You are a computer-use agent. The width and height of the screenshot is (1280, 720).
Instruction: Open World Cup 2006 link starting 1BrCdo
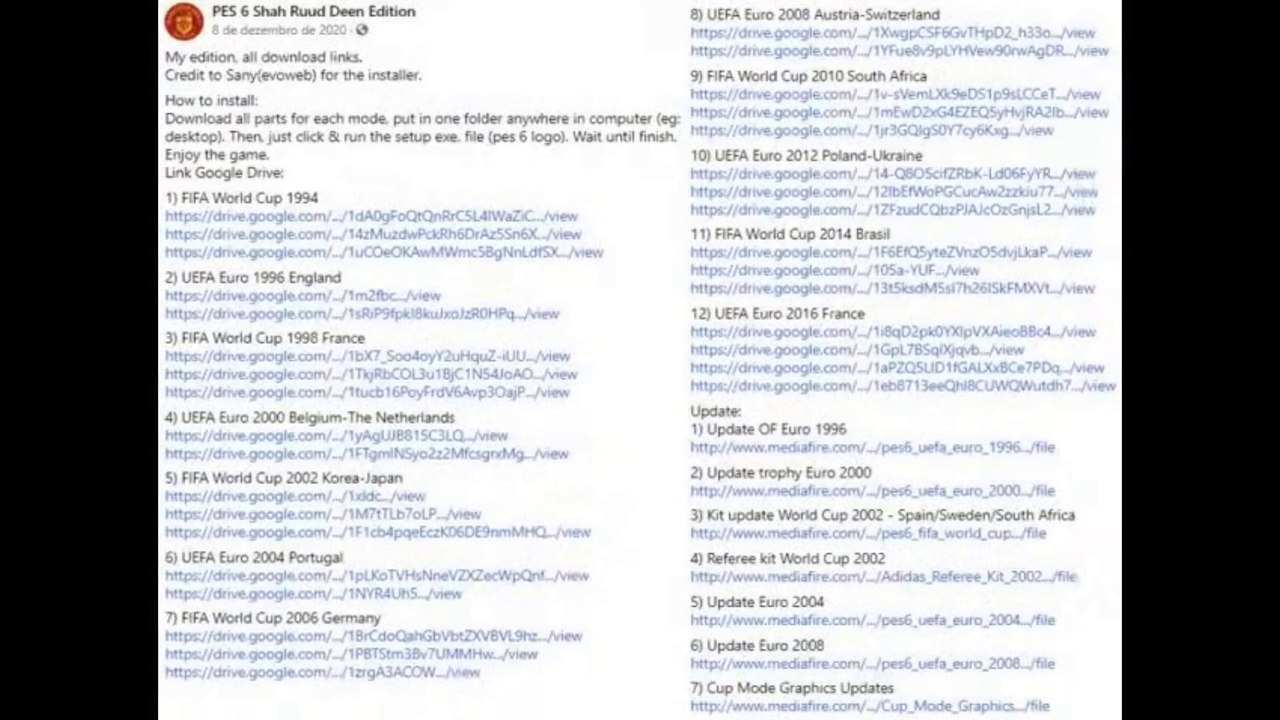tap(373, 636)
